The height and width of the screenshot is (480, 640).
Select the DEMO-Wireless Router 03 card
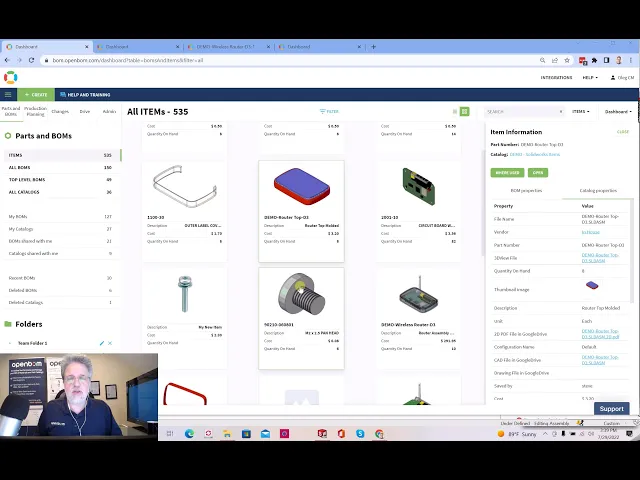418,318
